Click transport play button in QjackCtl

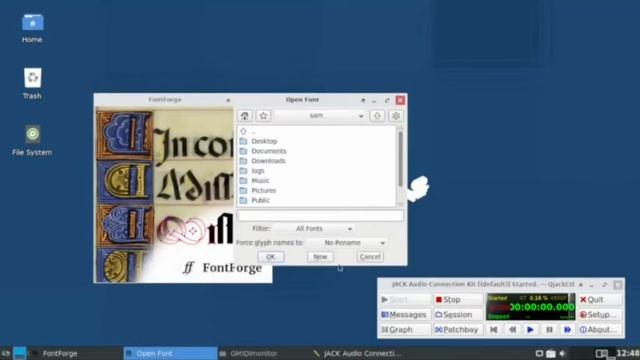[531, 329]
